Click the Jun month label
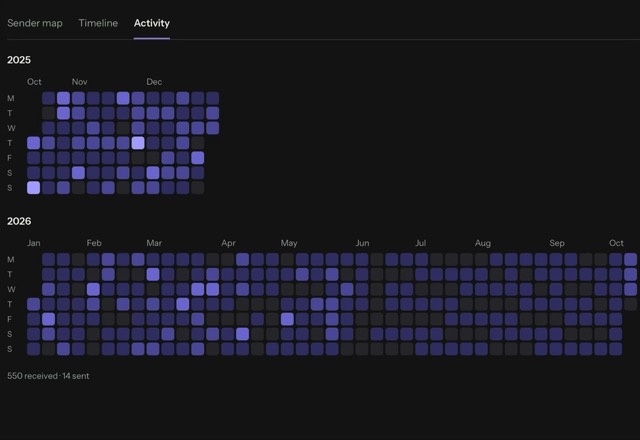This screenshot has height=440, width=640. [362, 243]
